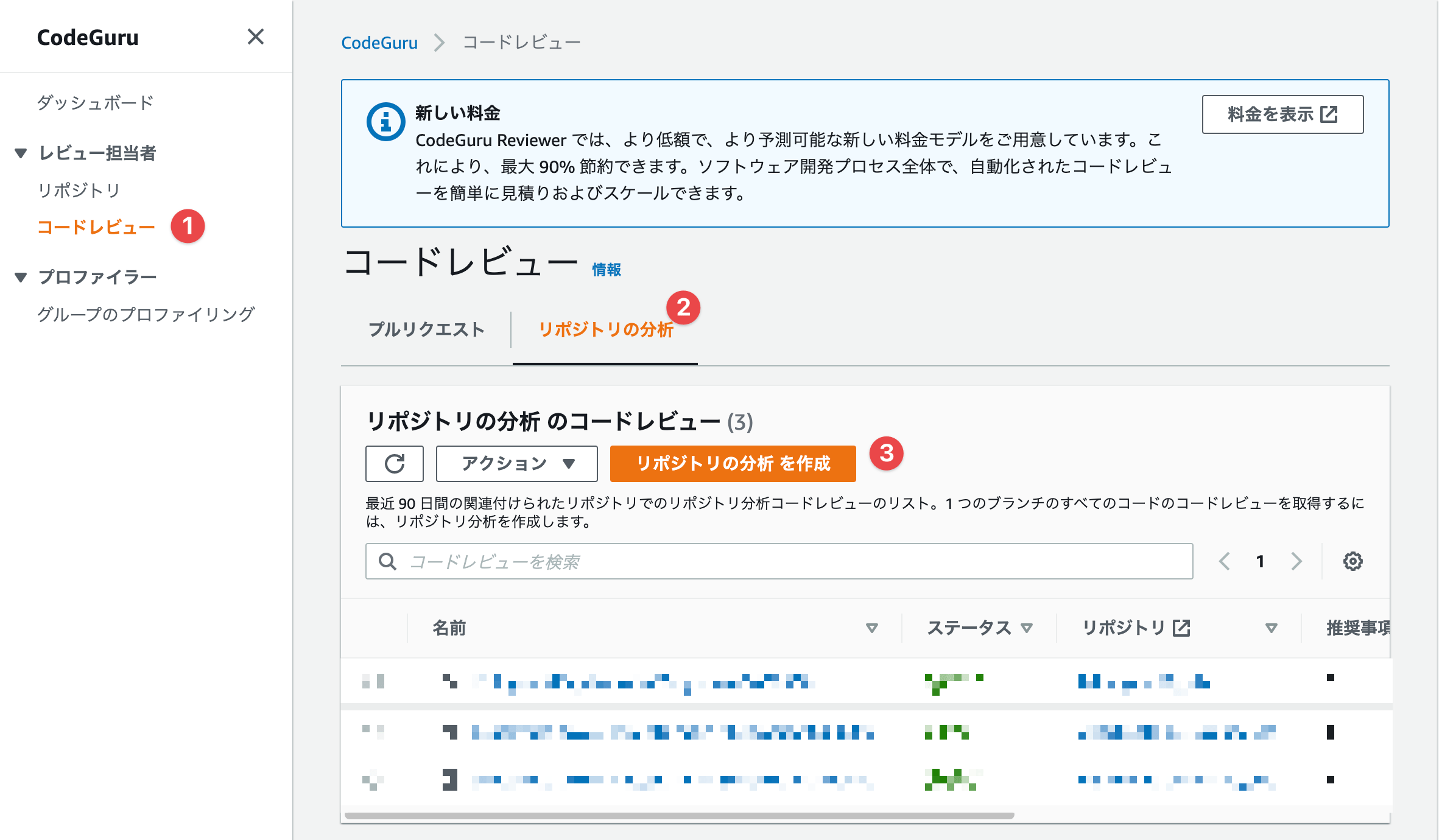The image size is (1442, 840).
Task: Open the CodeGuru breadcrumb link
Action: click(379, 41)
